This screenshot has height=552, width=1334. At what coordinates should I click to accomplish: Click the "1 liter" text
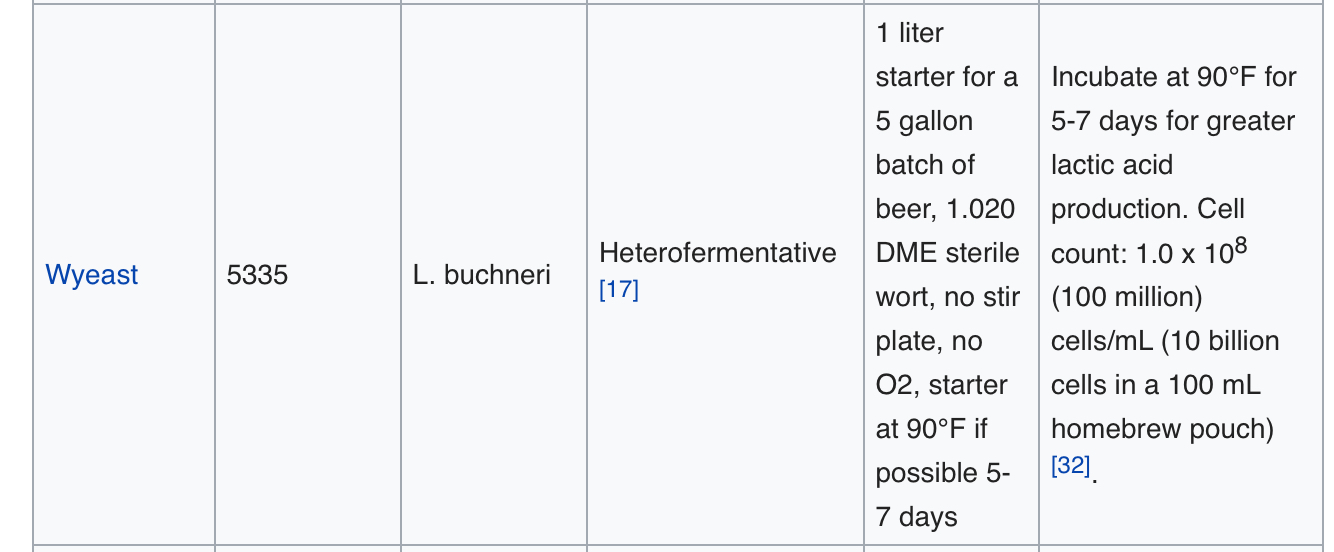pyautogui.click(x=909, y=33)
